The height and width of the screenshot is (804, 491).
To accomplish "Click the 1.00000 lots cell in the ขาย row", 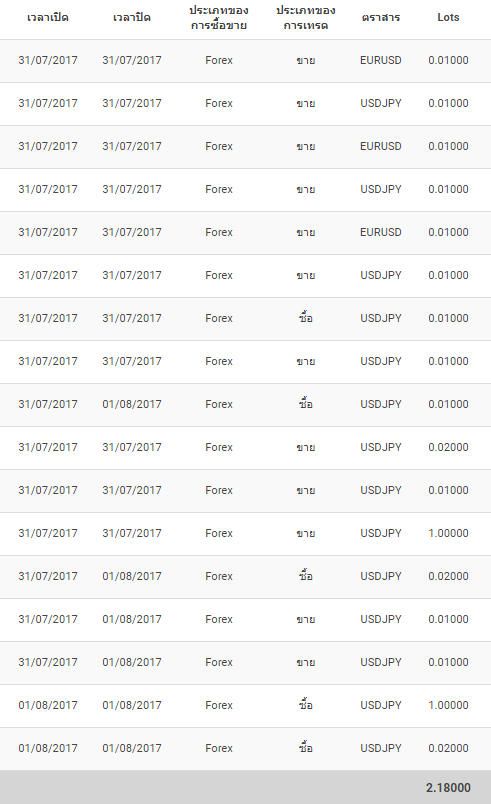I will click(x=448, y=533).
